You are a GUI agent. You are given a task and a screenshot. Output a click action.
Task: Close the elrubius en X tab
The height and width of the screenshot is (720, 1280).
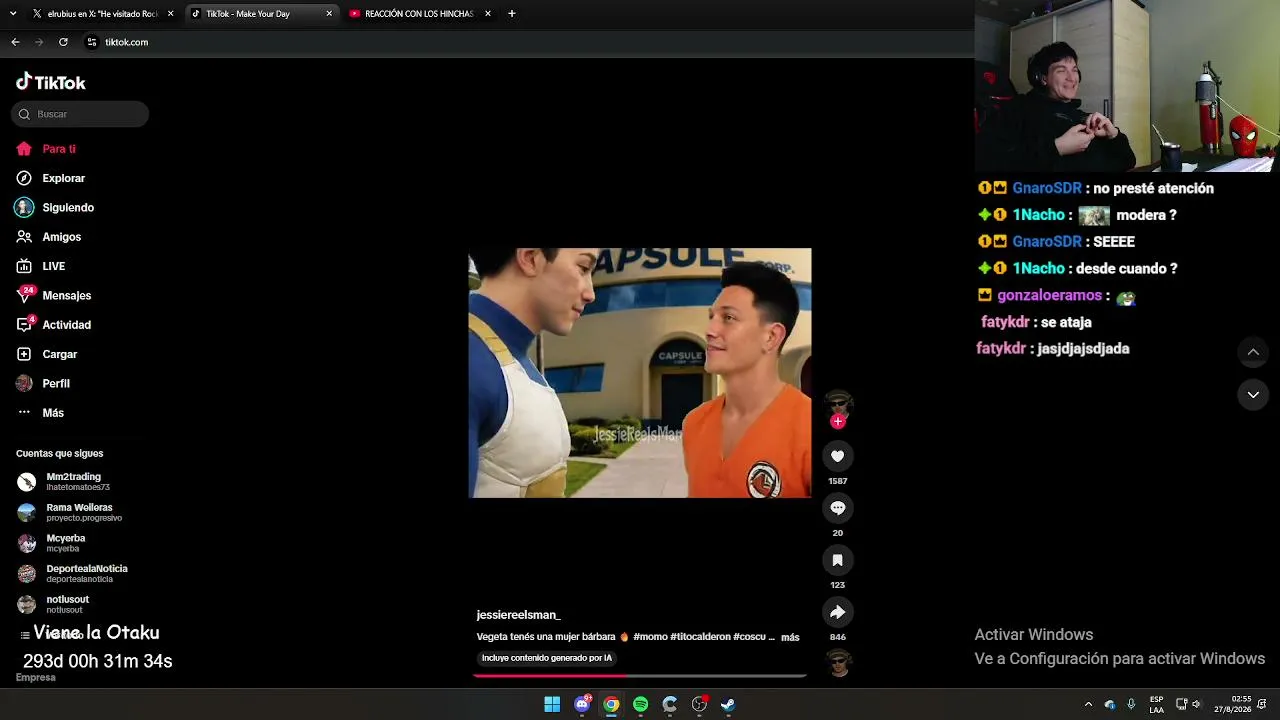pyautogui.click(x=170, y=14)
